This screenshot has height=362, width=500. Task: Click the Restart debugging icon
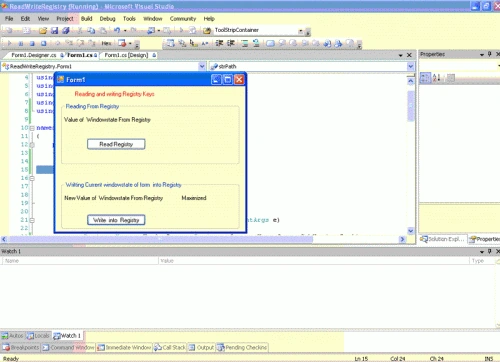(x=43, y=44)
